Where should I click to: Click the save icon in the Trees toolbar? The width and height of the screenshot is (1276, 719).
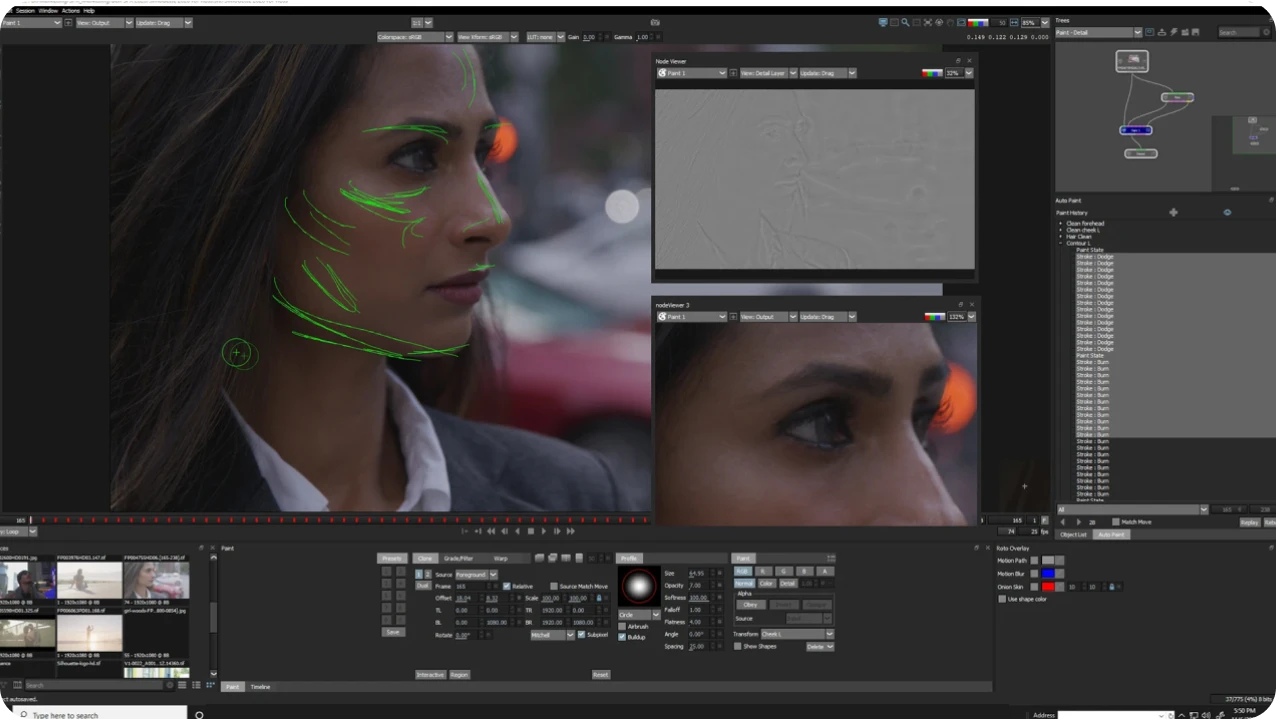coord(1194,32)
